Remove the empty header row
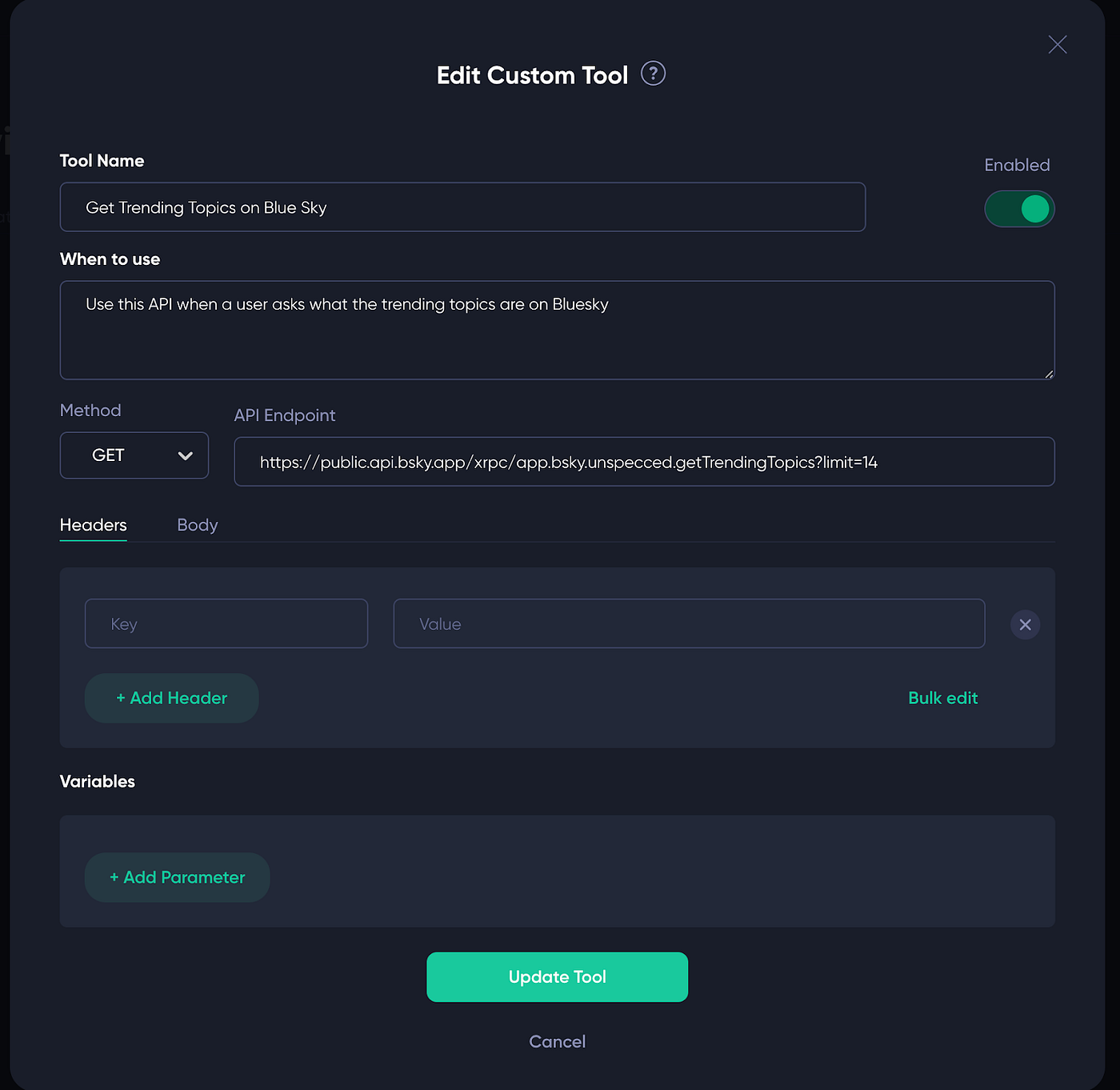This screenshot has width=1120, height=1090. coord(1025,624)
